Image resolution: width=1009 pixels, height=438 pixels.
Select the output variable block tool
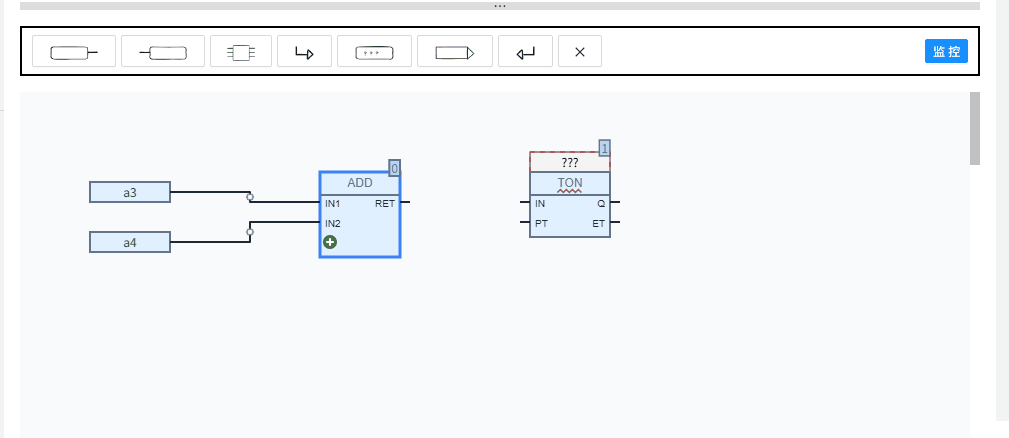point(163,51)
